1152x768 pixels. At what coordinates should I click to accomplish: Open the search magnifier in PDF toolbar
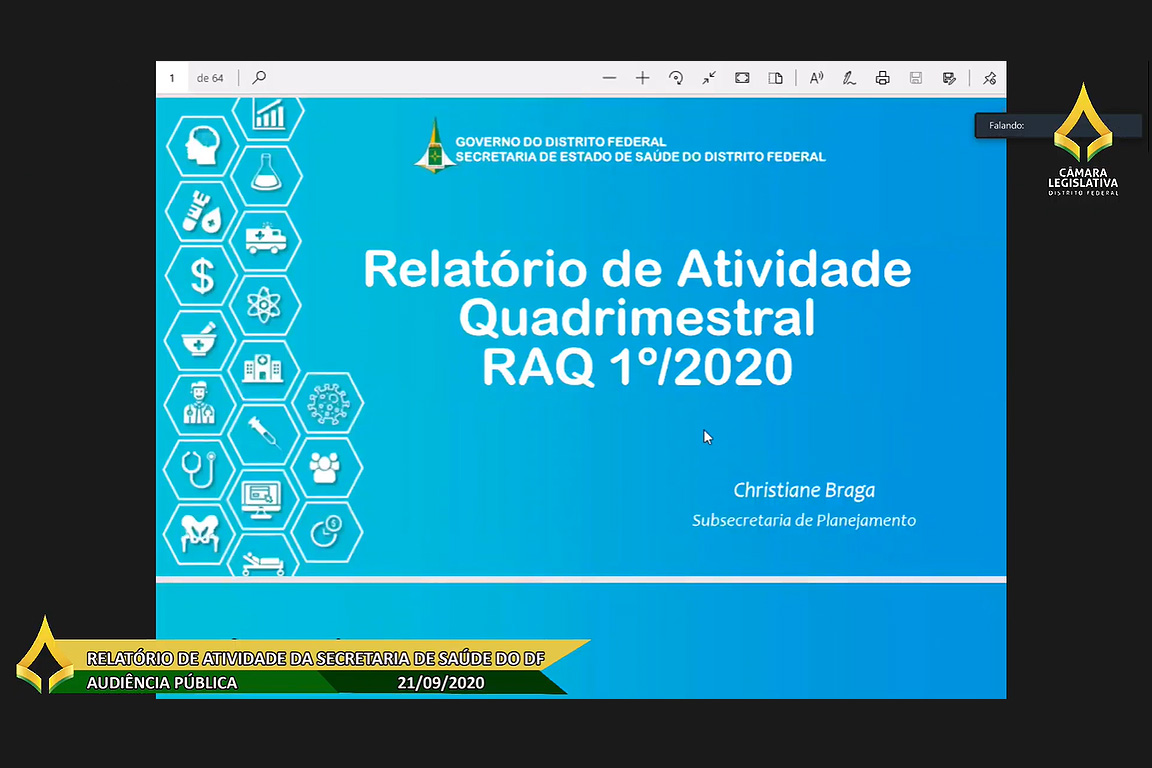click(x=259, y=78)
